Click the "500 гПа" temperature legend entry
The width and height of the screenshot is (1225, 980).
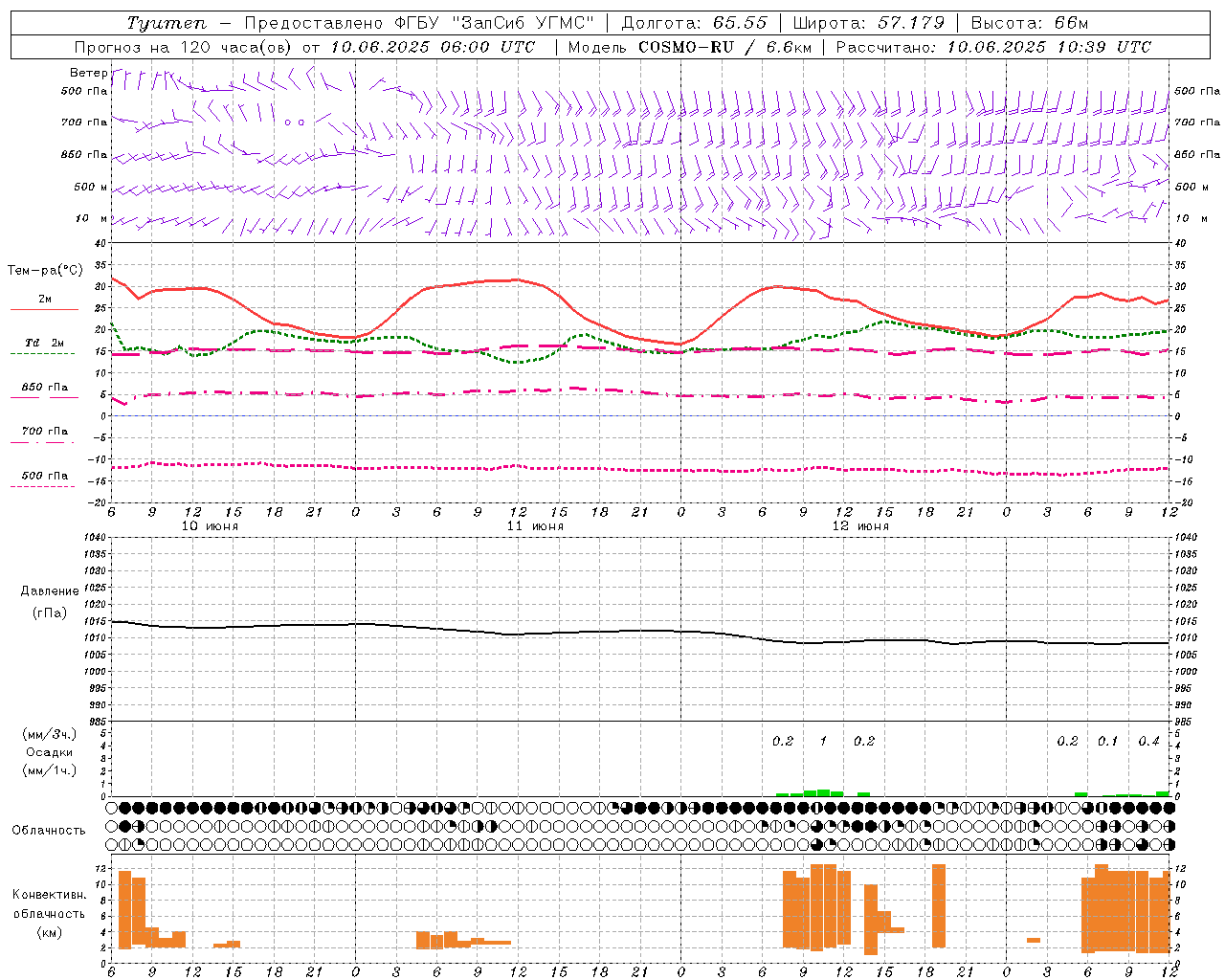pos(44,476)
